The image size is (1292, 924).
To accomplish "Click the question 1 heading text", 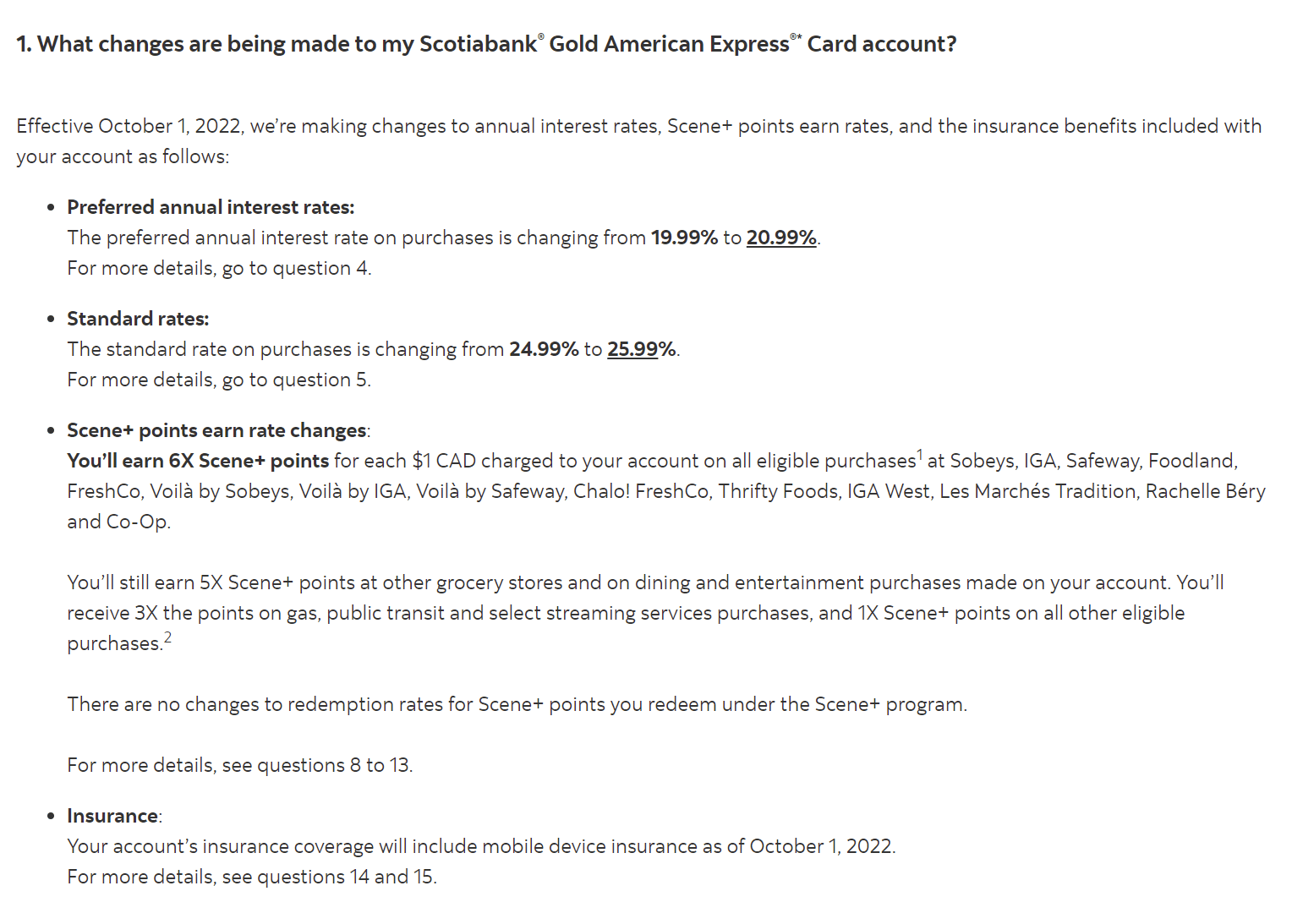I will [x=485, y=44].
